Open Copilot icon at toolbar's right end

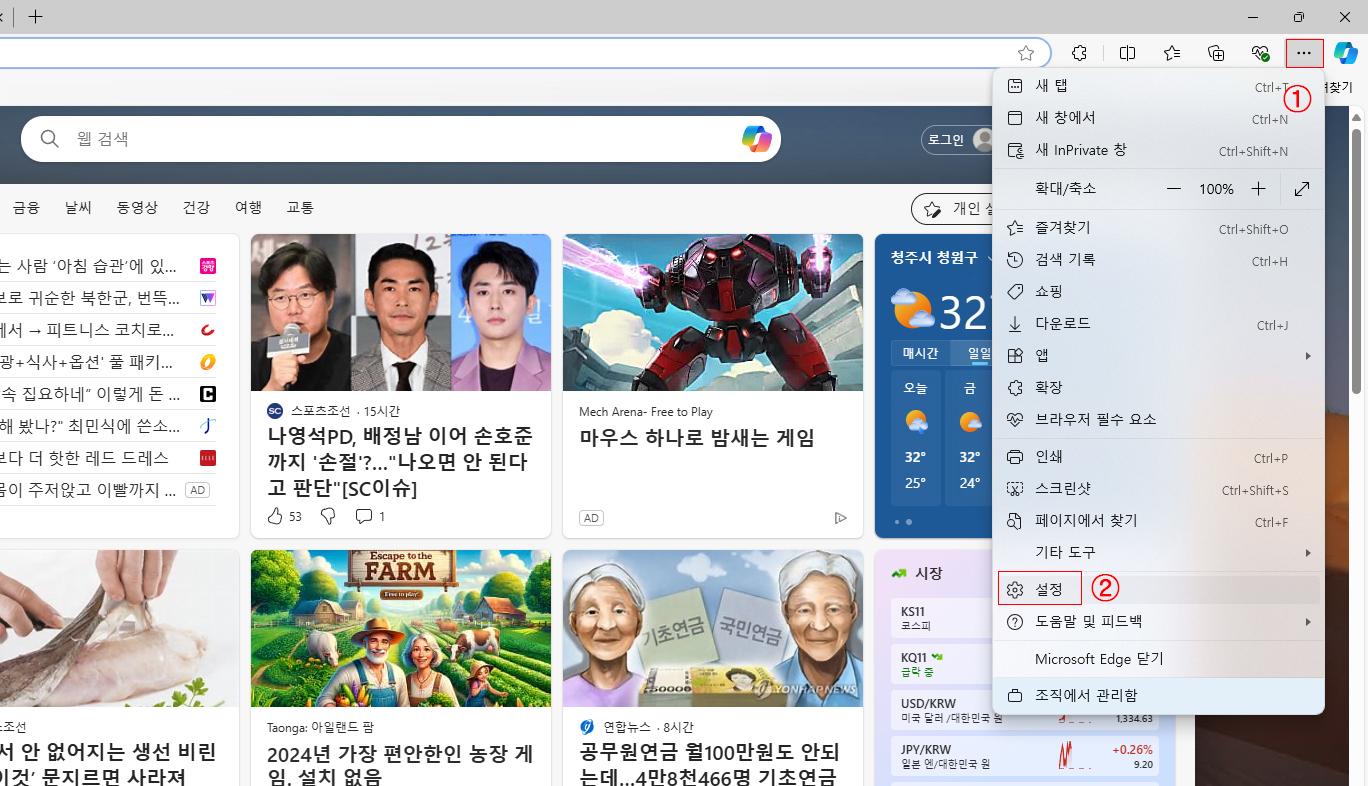(1346, 53)
